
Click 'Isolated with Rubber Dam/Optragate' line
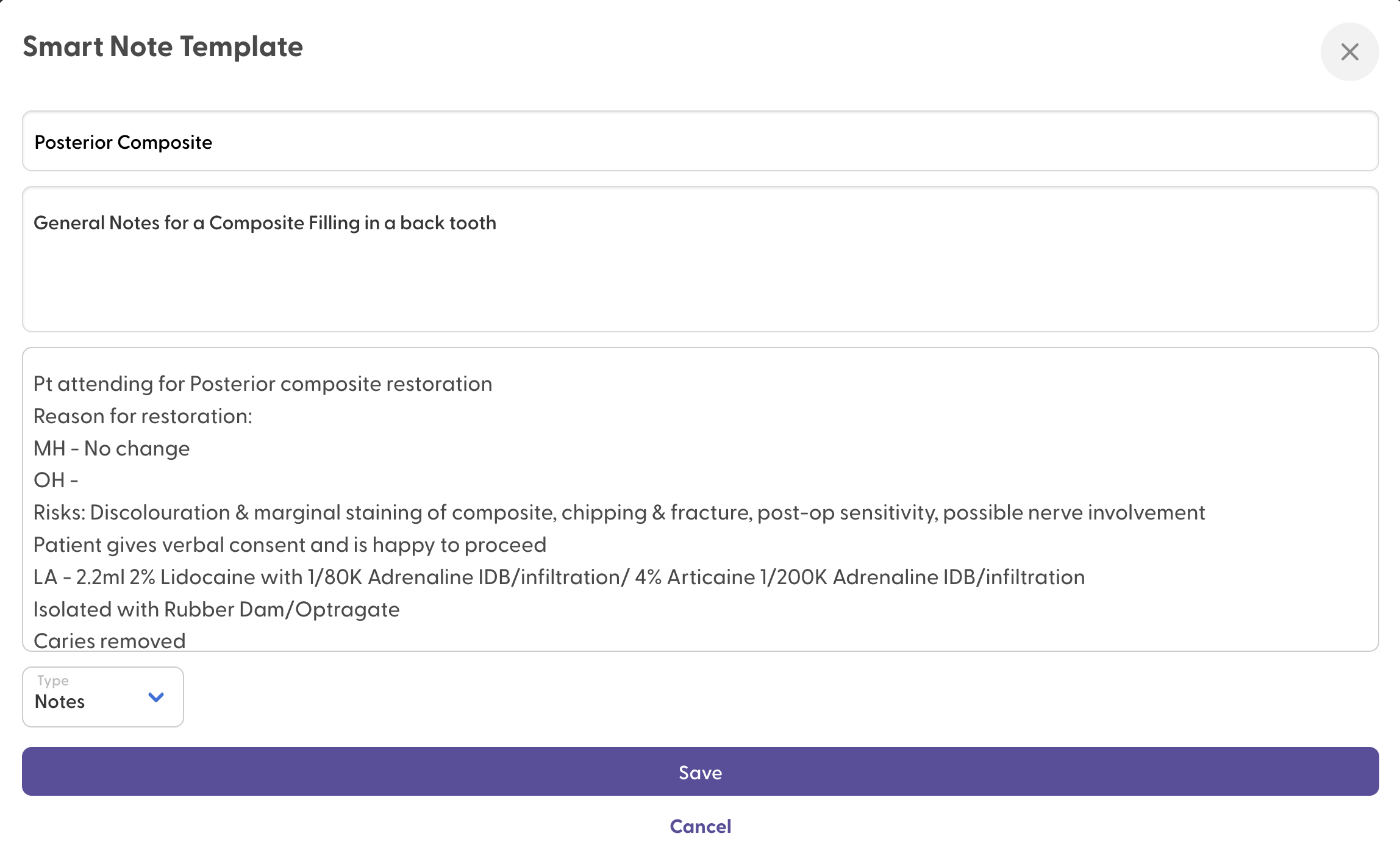coord(216,610)
